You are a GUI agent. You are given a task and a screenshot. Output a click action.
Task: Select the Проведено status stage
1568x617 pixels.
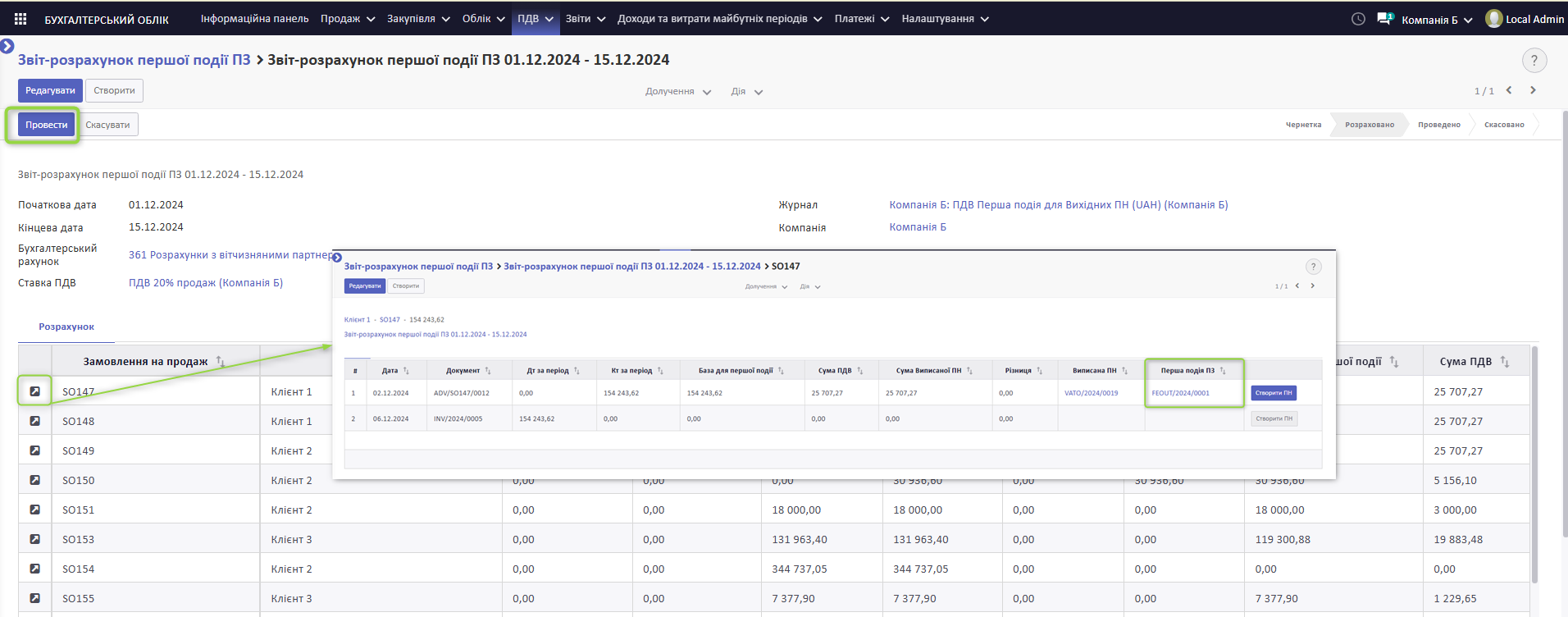[x=1439, y=125]
